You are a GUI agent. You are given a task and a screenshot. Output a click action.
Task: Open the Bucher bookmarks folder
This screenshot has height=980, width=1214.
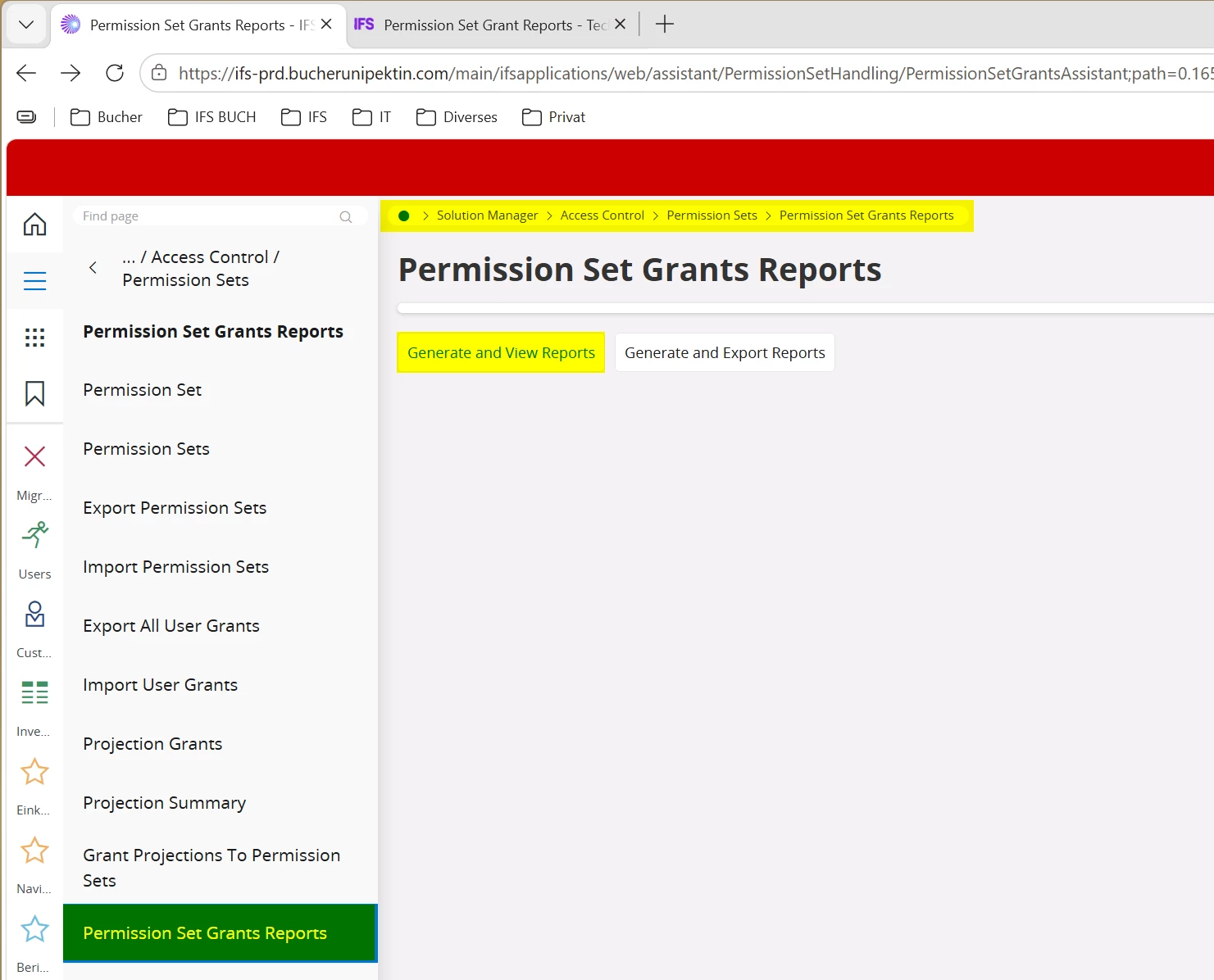107,117
